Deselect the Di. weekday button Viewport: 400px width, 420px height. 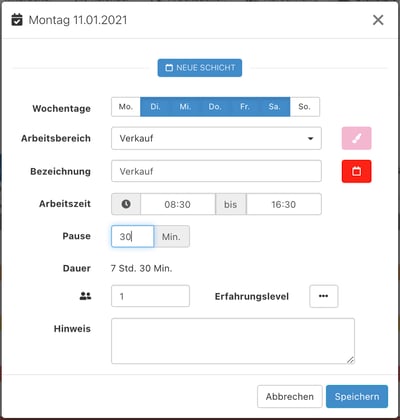point(155,107)
